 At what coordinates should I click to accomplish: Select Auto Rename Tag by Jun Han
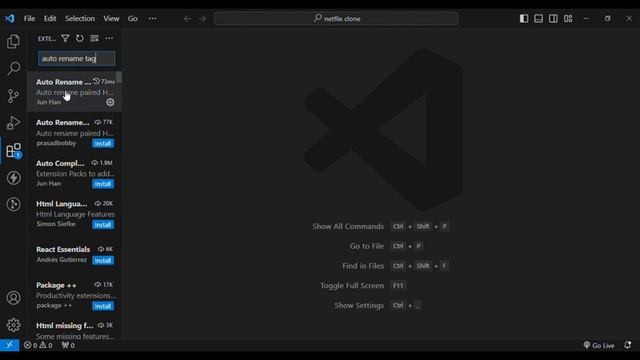pos(75,92)
